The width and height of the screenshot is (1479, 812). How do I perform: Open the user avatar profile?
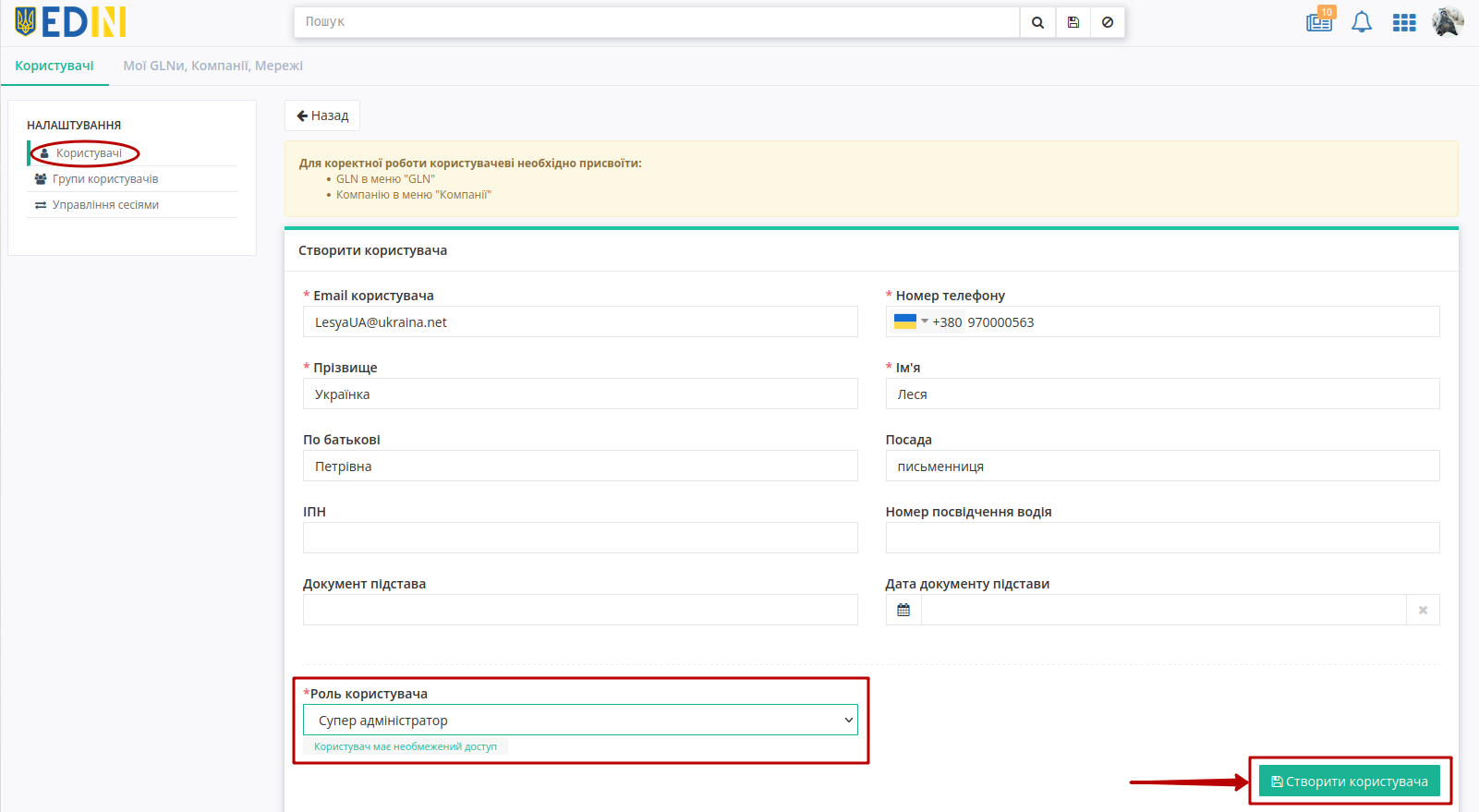pos(1448,21)
